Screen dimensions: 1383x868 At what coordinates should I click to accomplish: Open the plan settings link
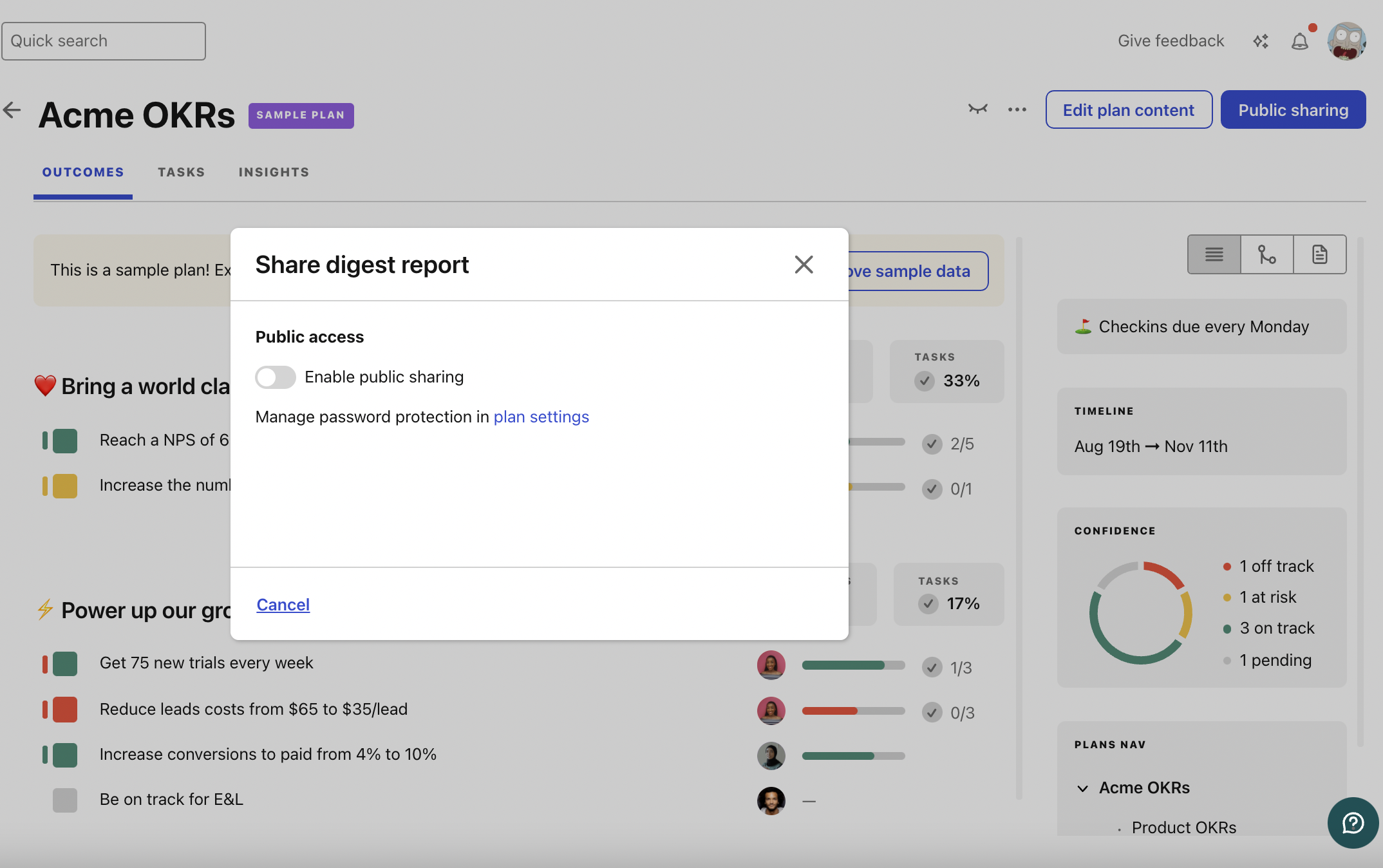541,417
